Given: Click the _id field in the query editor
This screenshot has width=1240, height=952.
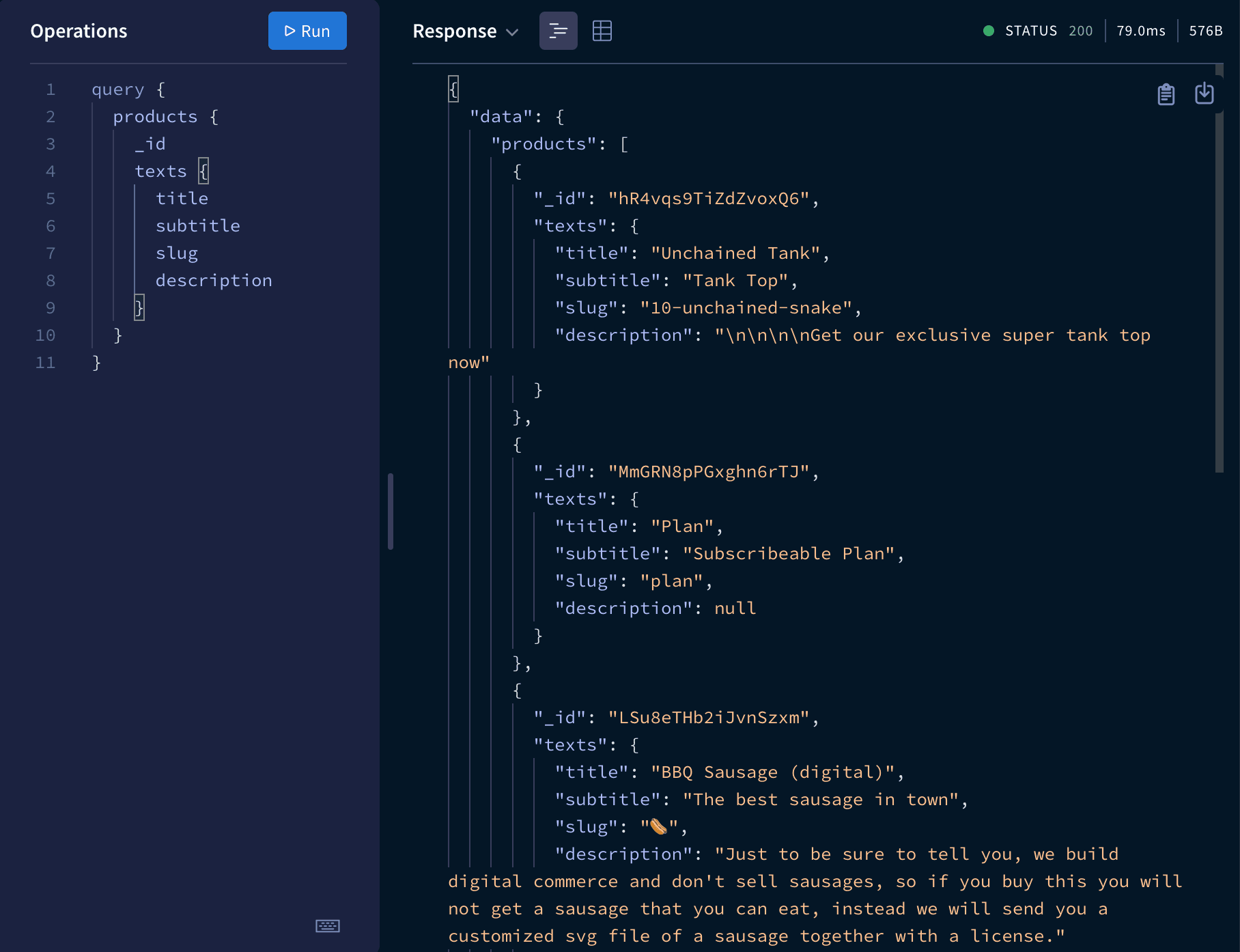Looking at the screenshot, I should point(150,143).
